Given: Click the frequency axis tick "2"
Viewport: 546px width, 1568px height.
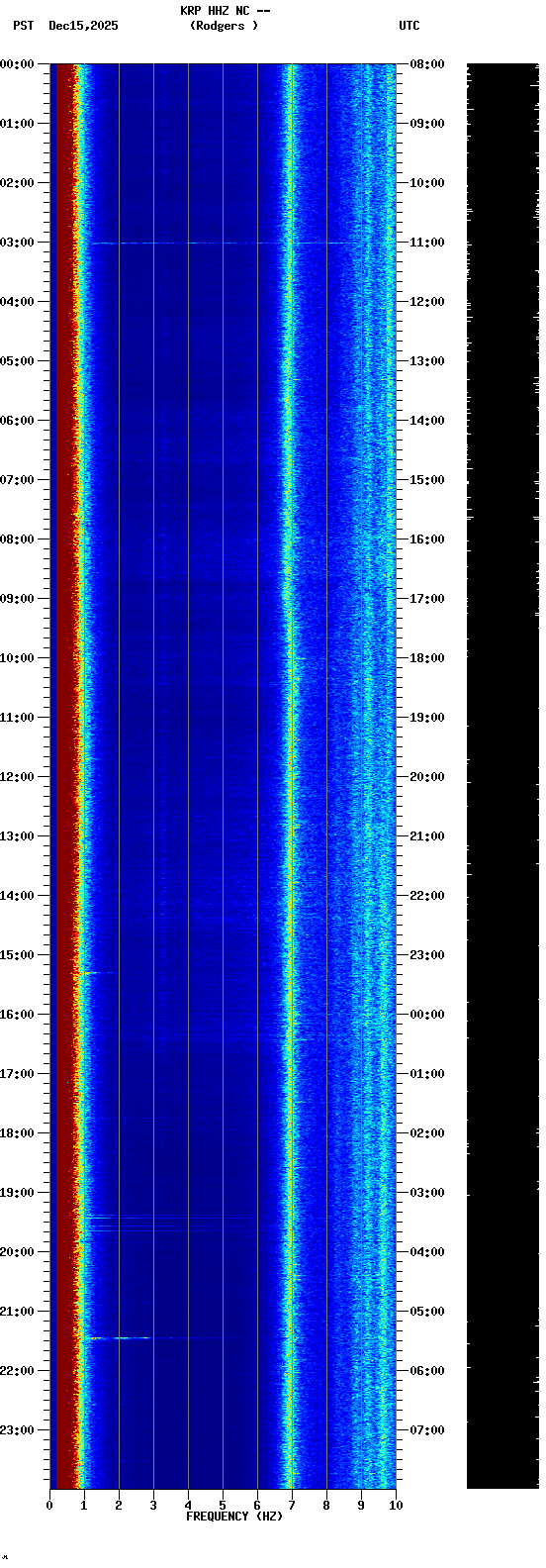Looking at the screenshot, I should [x=119, y=1506].
